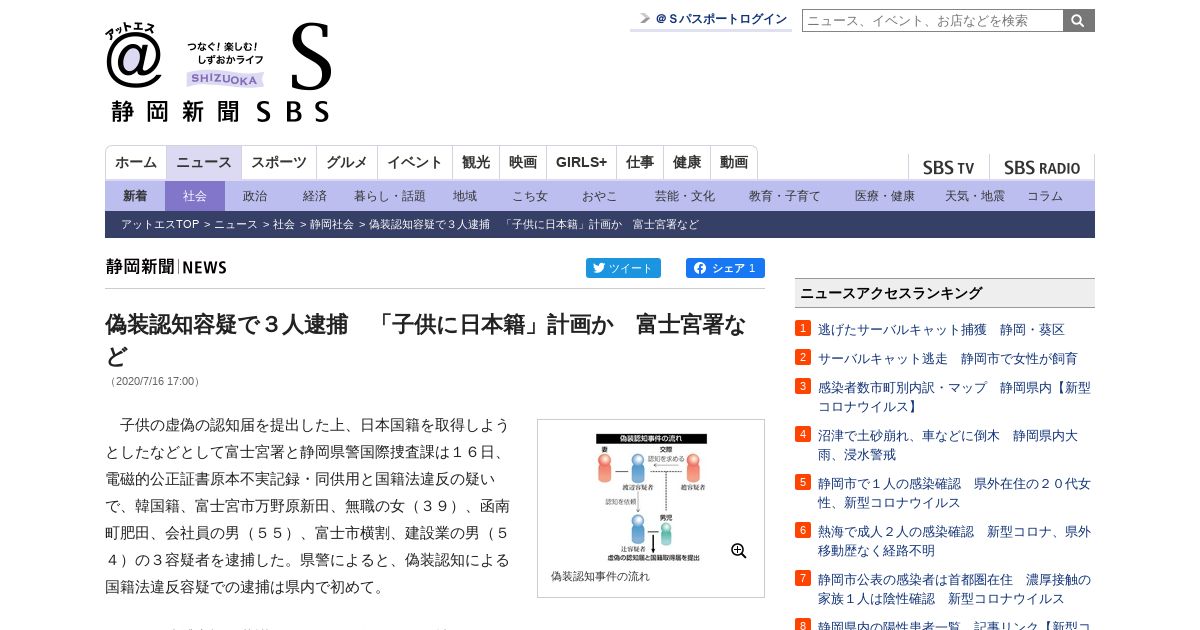
Task: Select 政治 in news submenu
Action: point(255,196)
